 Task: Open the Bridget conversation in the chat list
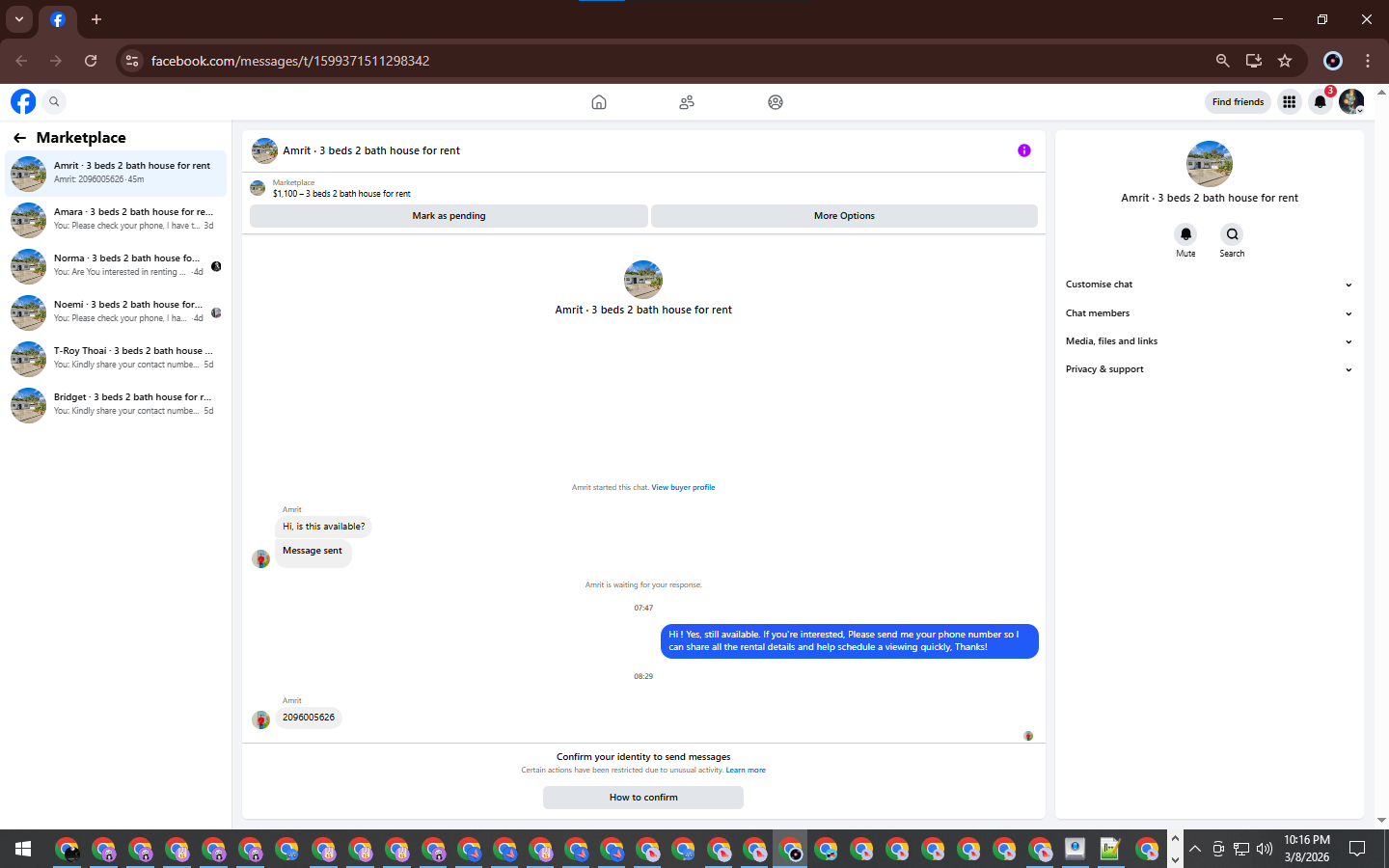pos(116,405)
